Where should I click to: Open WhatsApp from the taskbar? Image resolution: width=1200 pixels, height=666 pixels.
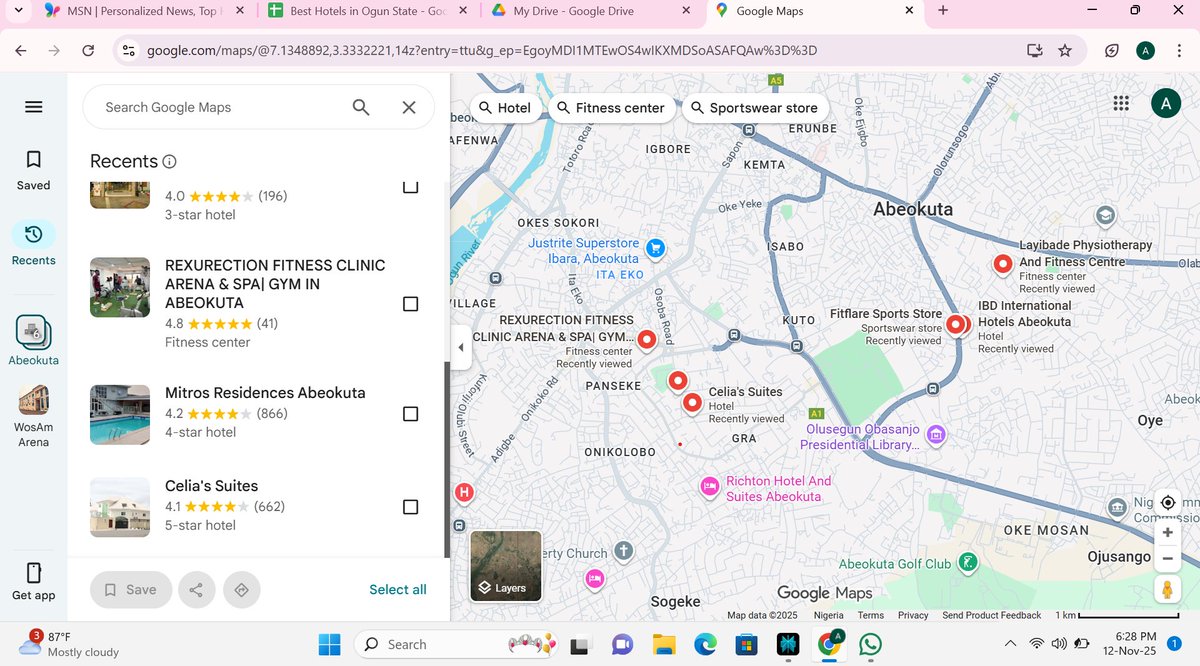pos(870,644)
